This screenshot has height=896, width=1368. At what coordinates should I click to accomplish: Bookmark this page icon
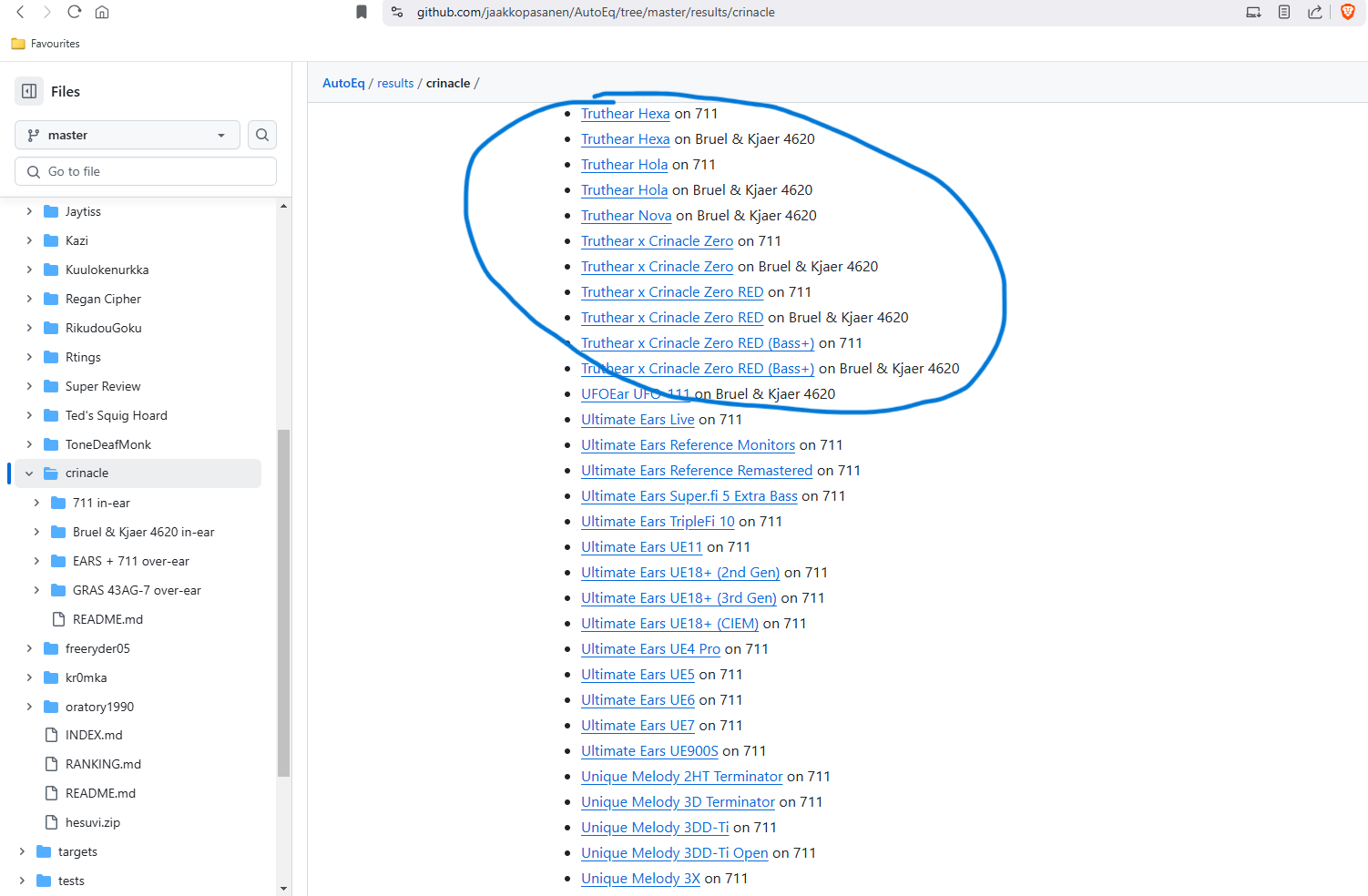(x=362, y=12)
